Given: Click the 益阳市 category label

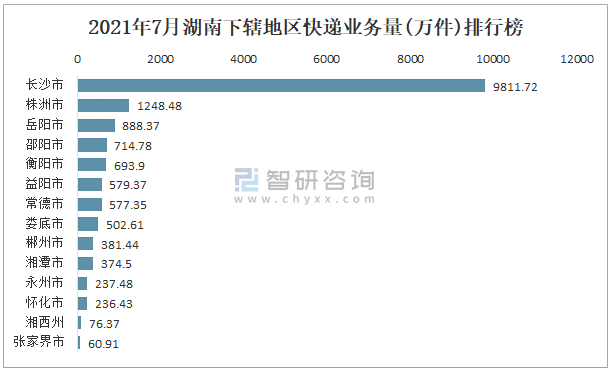Looking at the screenshot, I should click(x=44, y=183).
